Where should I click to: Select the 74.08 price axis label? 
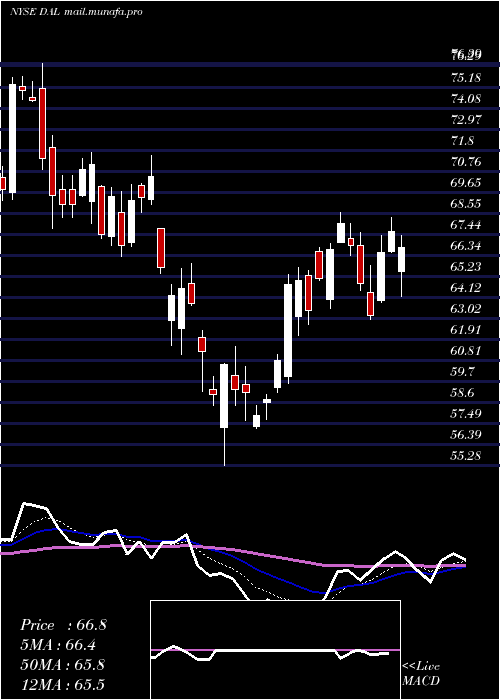466,99
